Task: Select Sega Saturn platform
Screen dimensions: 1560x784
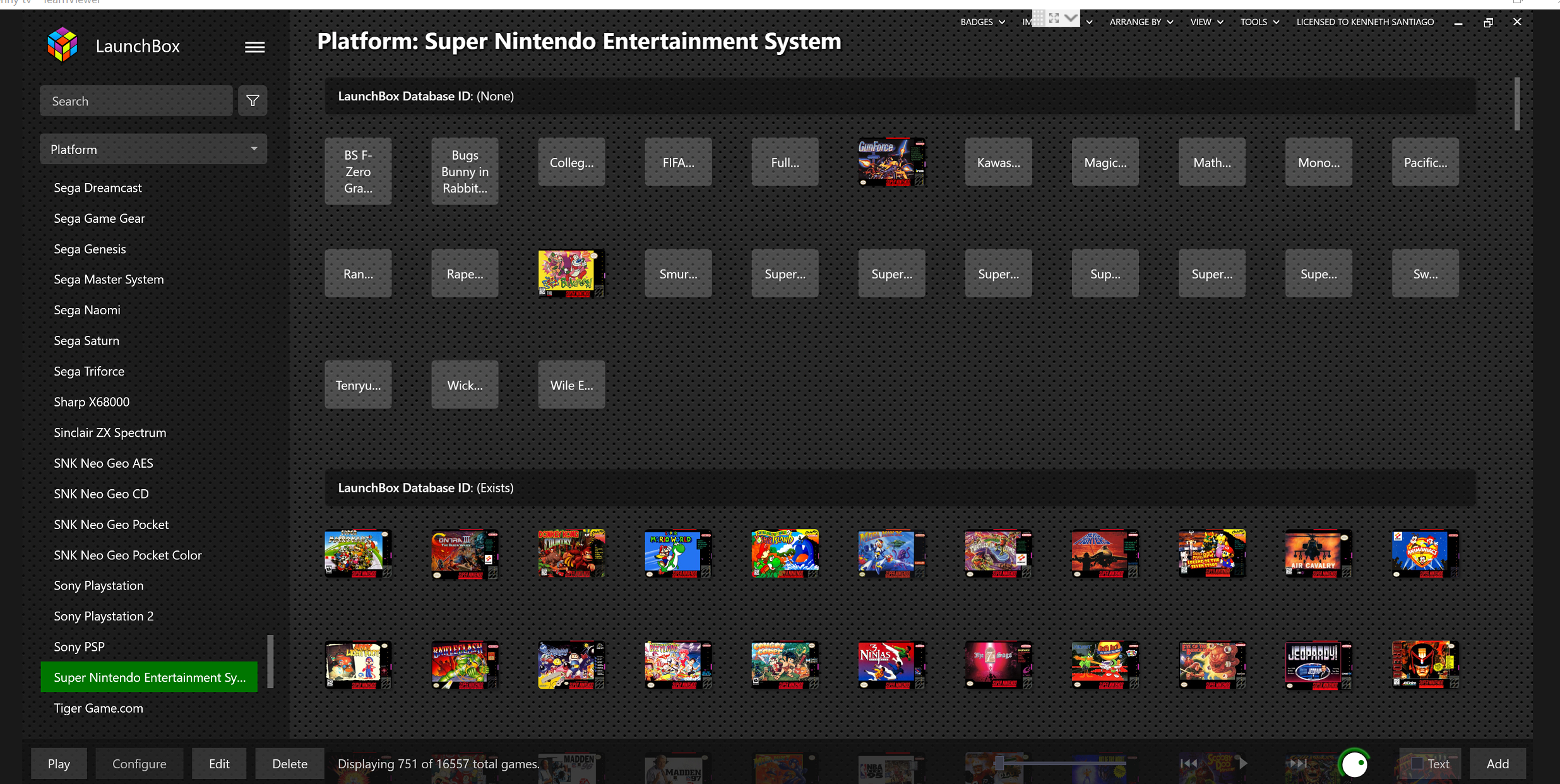Action: pos(86,341)
